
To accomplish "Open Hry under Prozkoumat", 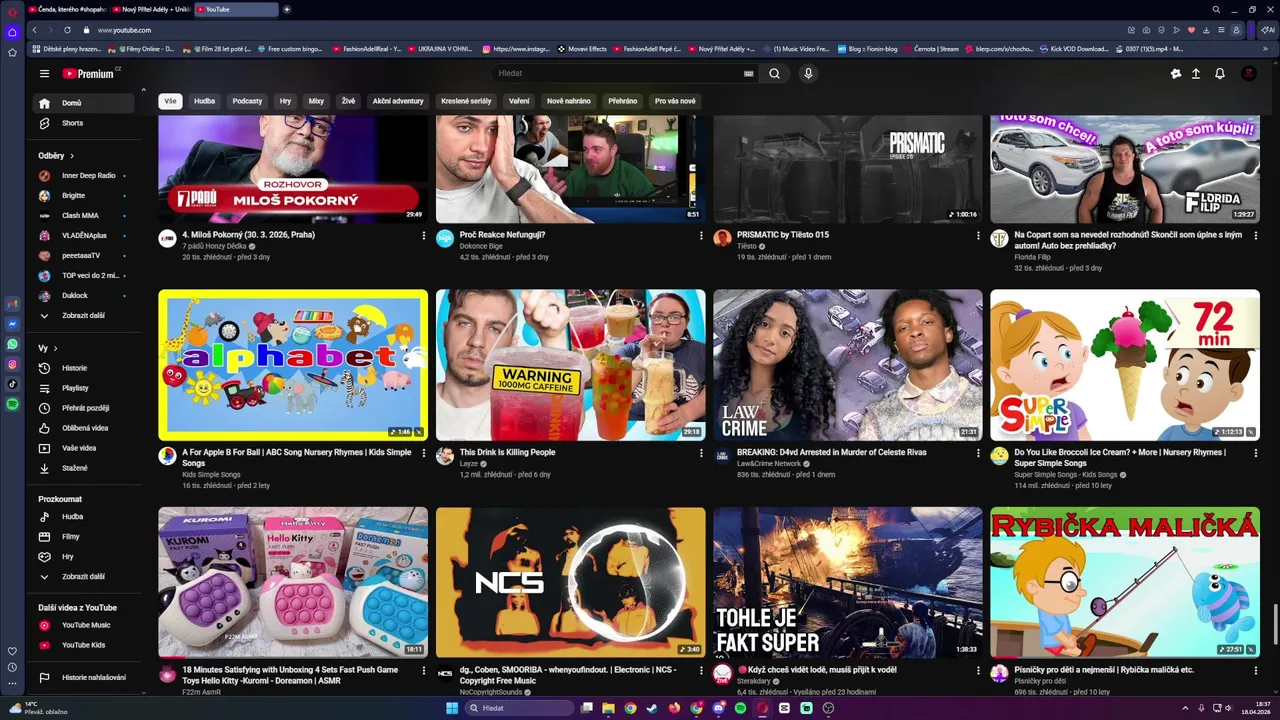I will pos(84,557).
